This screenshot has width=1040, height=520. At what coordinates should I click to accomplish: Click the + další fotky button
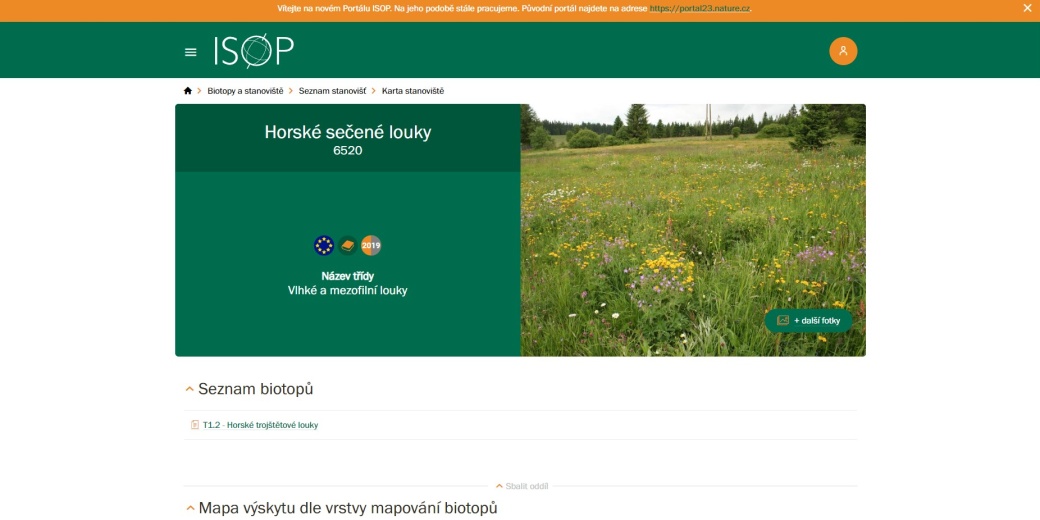pyautogui.click(x=808, y=321)
